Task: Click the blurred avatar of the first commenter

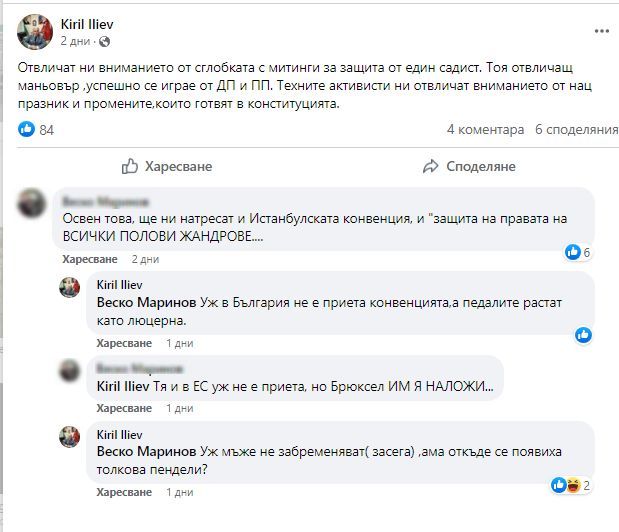Action: (32, 203)
